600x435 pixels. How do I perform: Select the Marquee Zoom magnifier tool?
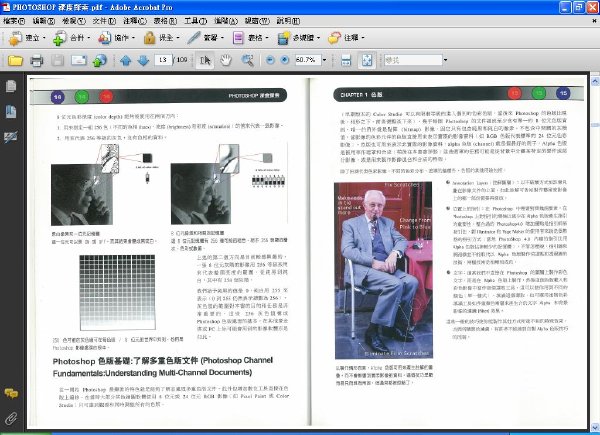(248, 60)
